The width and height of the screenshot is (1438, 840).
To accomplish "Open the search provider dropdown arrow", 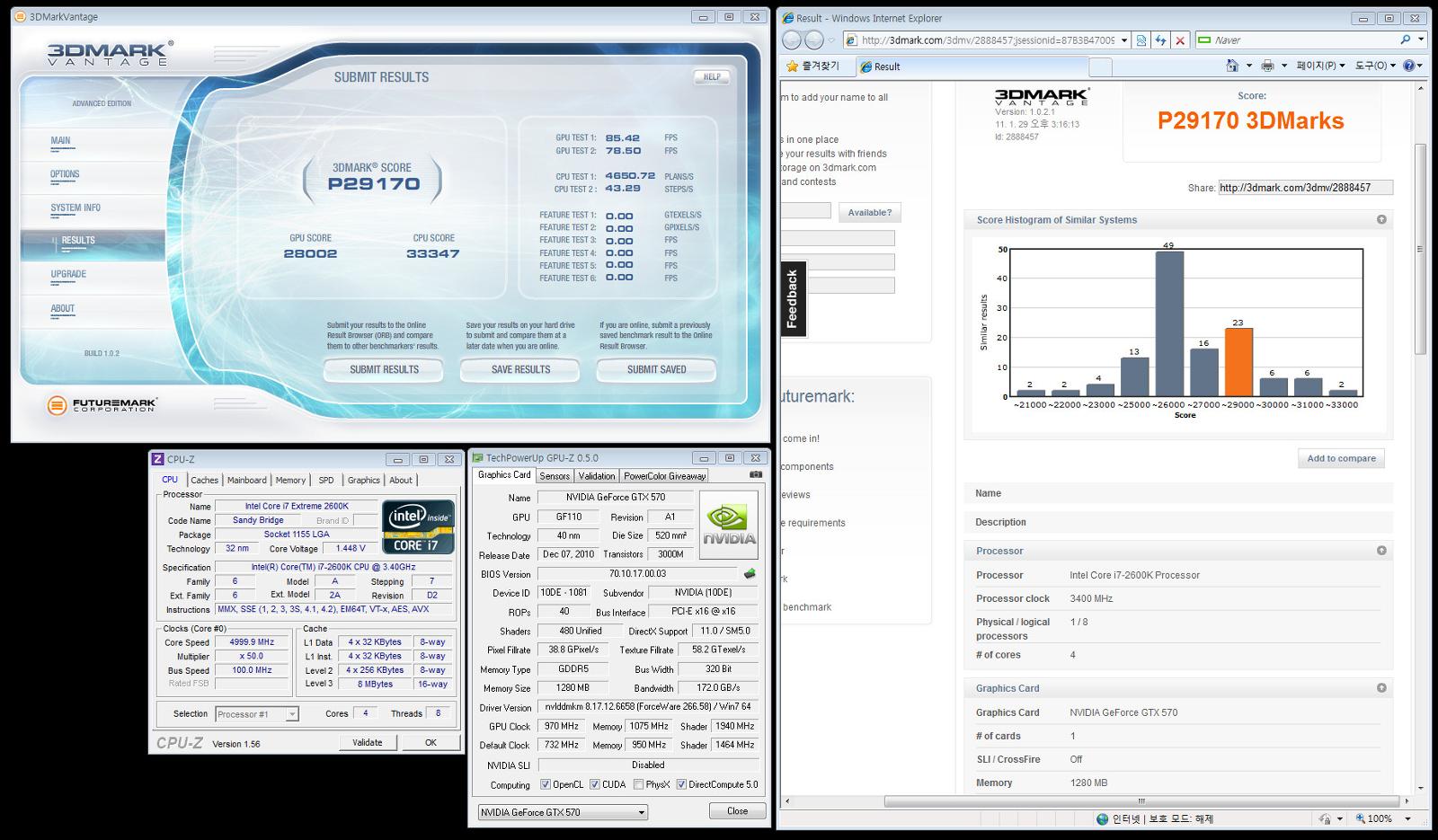I will click(1421, 40).
